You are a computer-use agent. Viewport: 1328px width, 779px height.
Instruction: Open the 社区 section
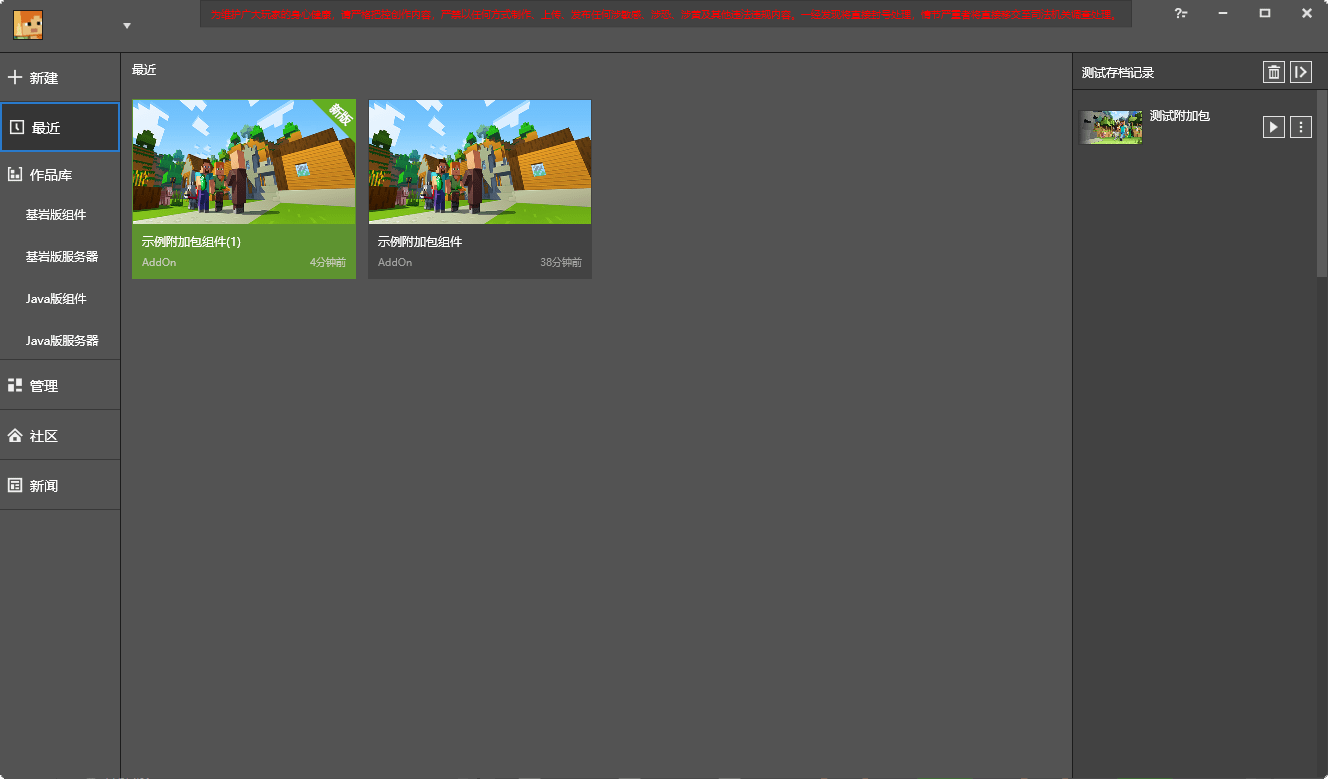pyautogui.click(x=60, y=436)
